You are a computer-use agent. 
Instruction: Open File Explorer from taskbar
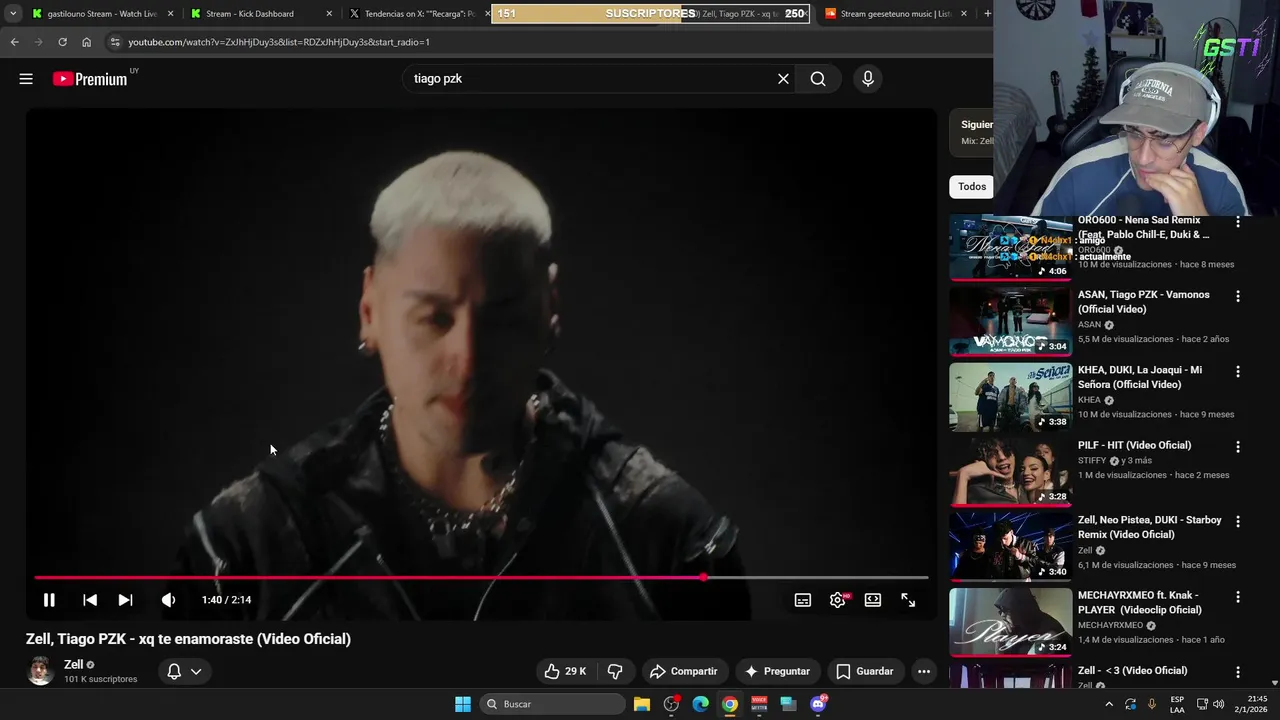coord(642,704)
